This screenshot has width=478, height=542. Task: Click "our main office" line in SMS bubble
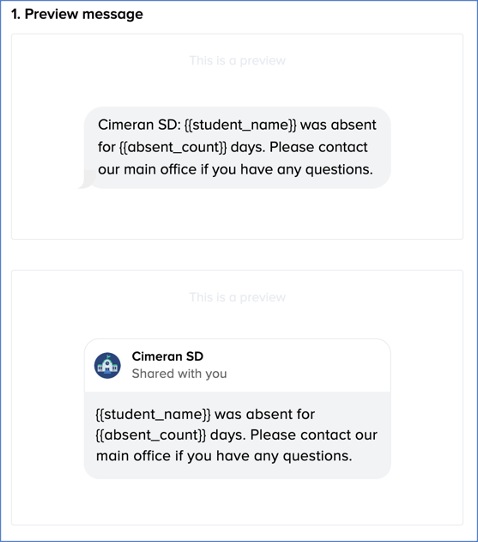(147, 170)
